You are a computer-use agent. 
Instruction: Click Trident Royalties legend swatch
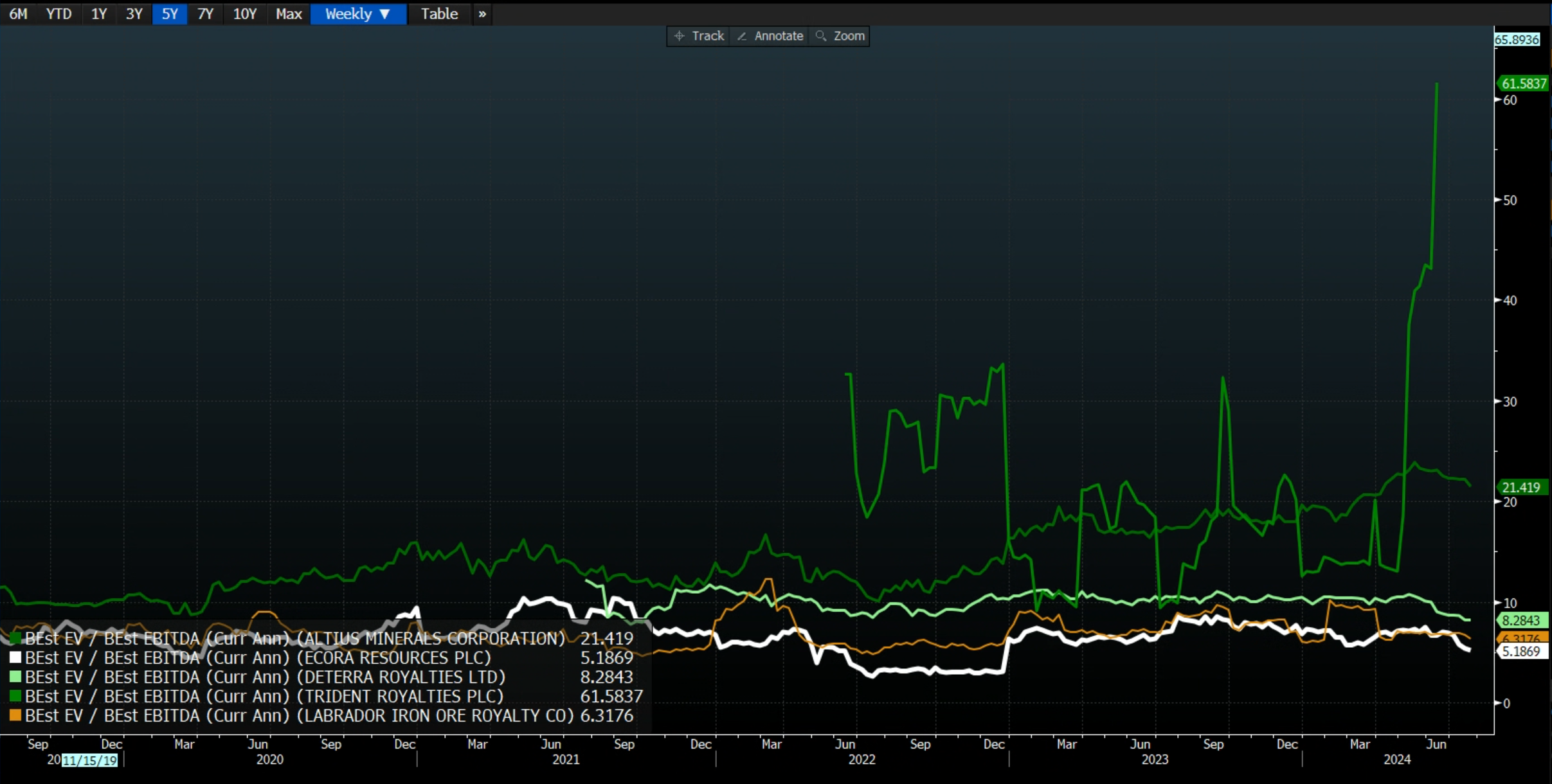click(x=15, y=696)
